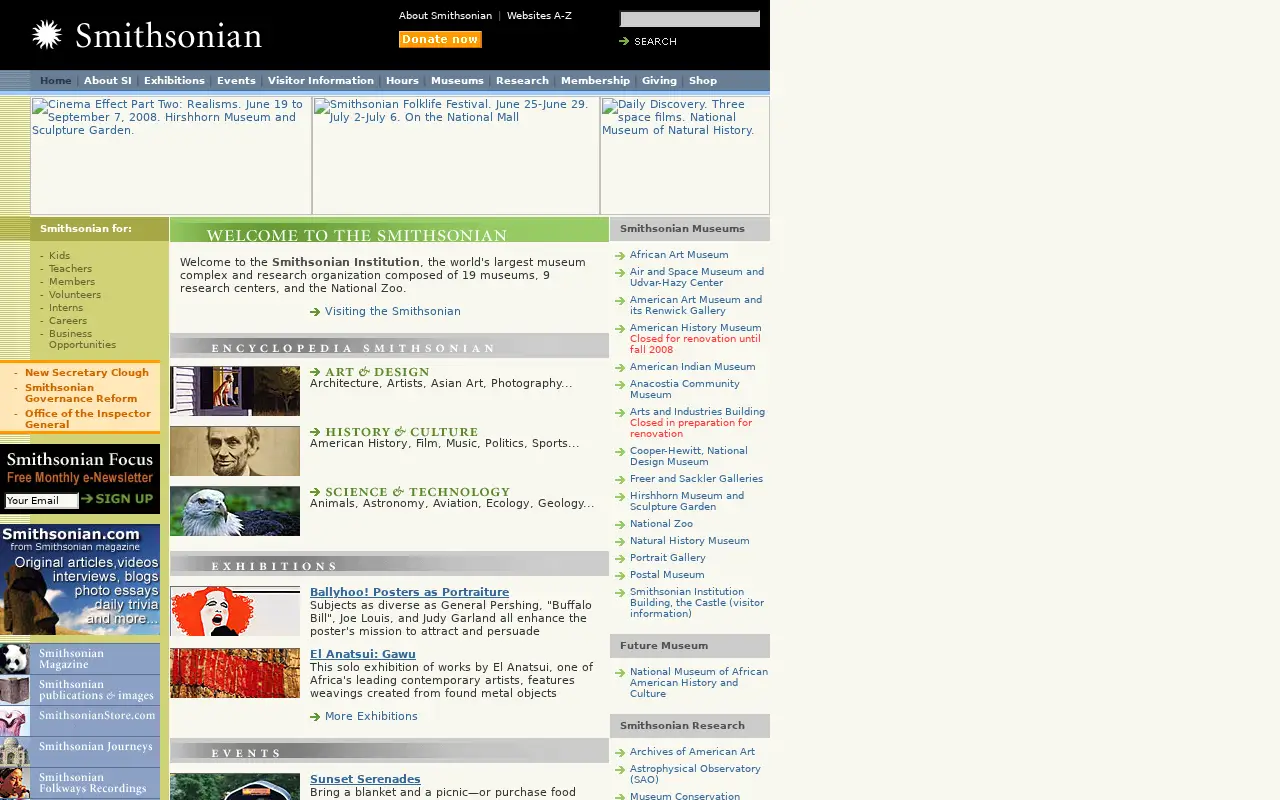Open the Office of the Inspector General link

pyautogui.click(x=88, y=419)
